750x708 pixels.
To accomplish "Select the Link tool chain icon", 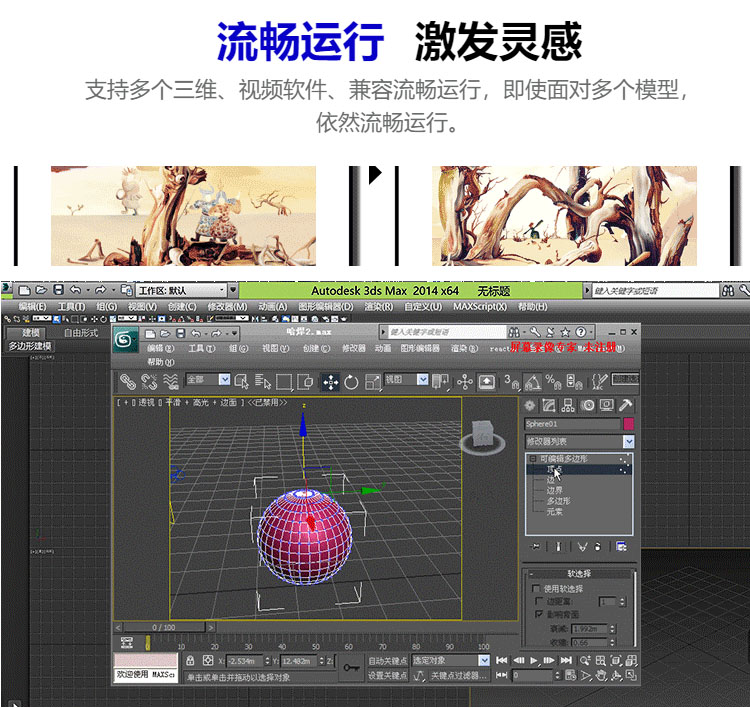I will pyautogui.click(x=127, y=381).
